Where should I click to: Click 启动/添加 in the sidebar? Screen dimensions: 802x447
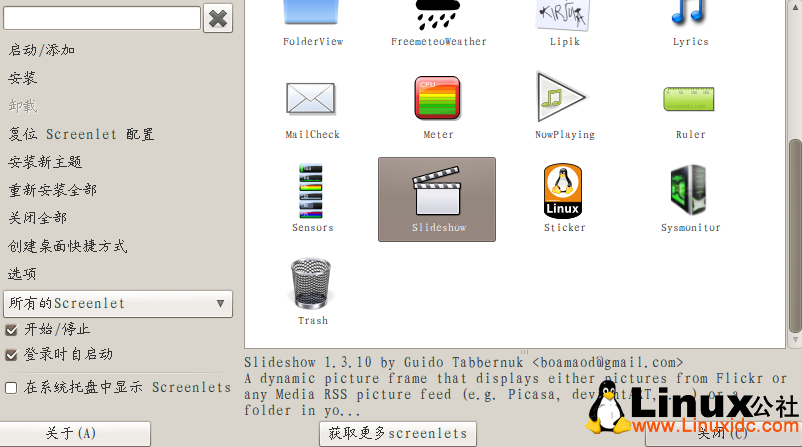pos(42,50)
